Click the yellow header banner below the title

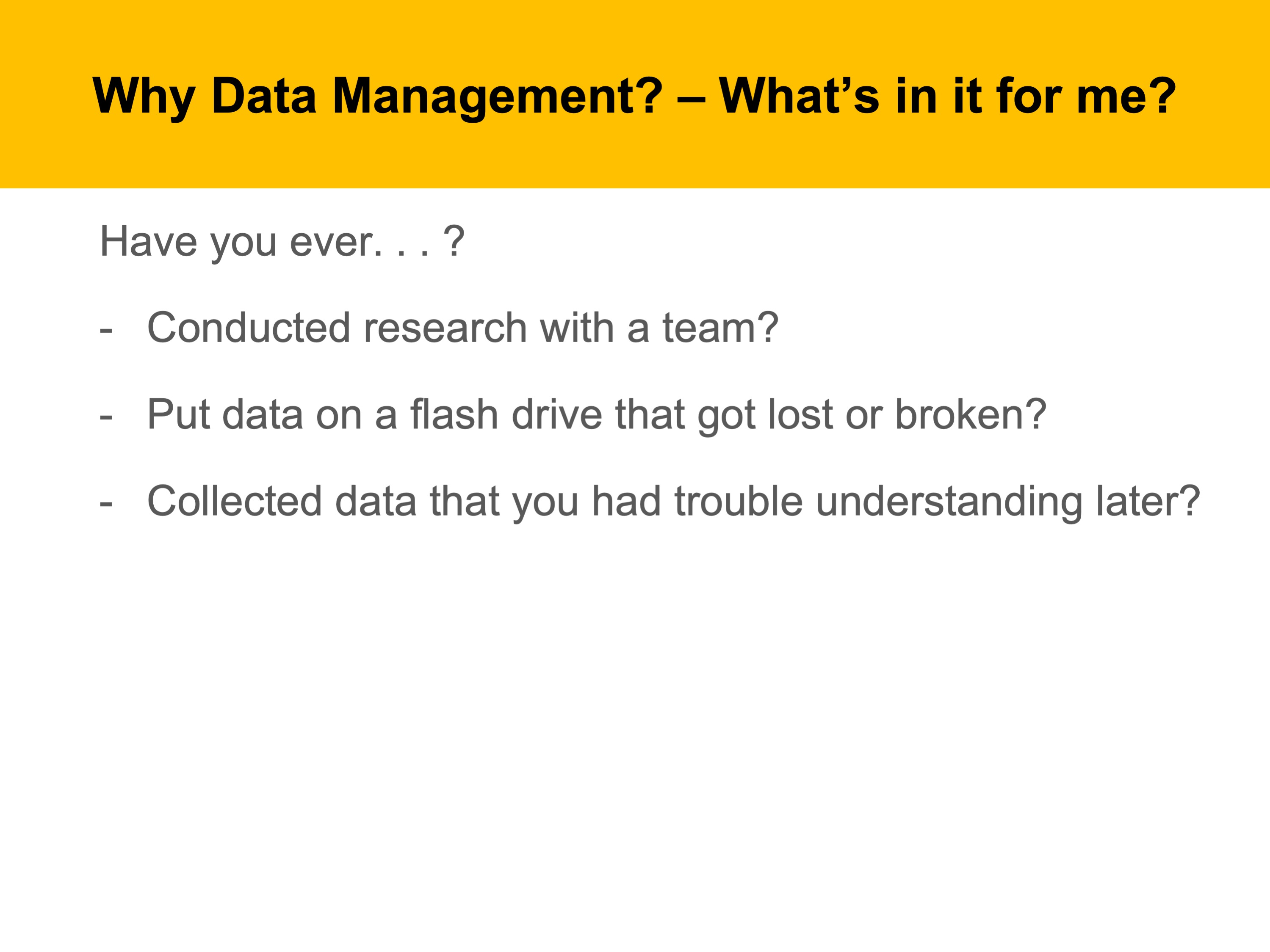[x=631, y=161]
